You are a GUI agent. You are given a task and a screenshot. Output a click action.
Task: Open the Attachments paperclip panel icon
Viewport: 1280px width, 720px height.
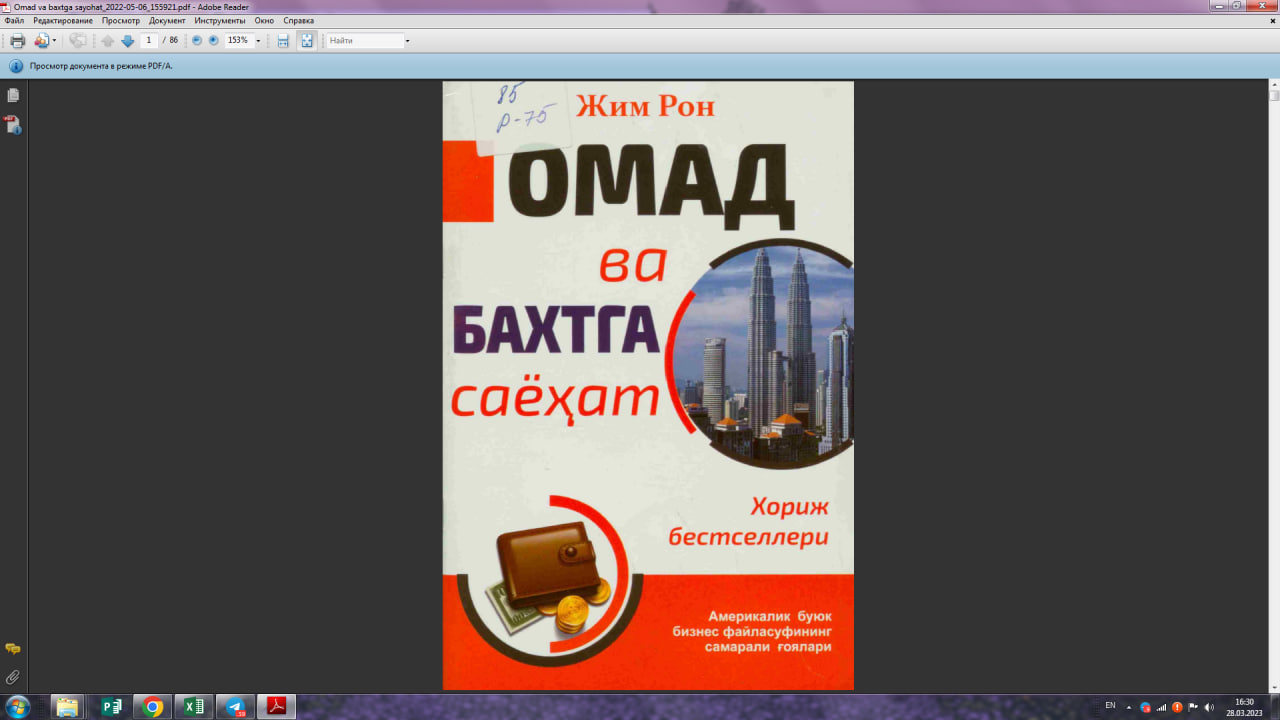click(13, 677)
